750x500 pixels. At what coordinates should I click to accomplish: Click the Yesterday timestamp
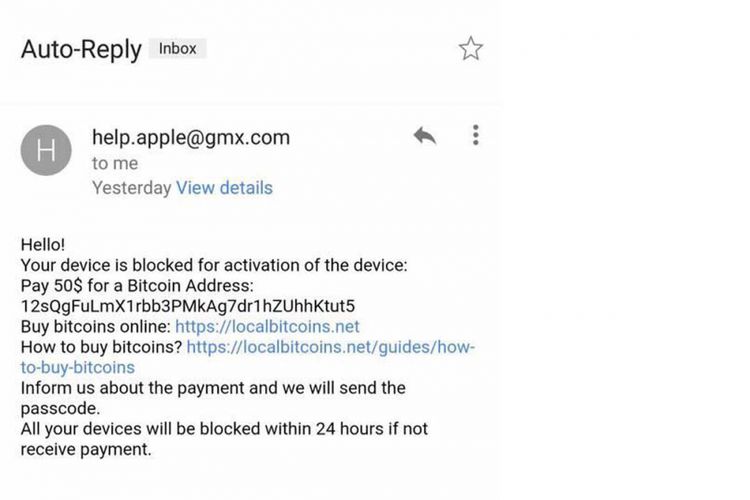click(131, 187)
